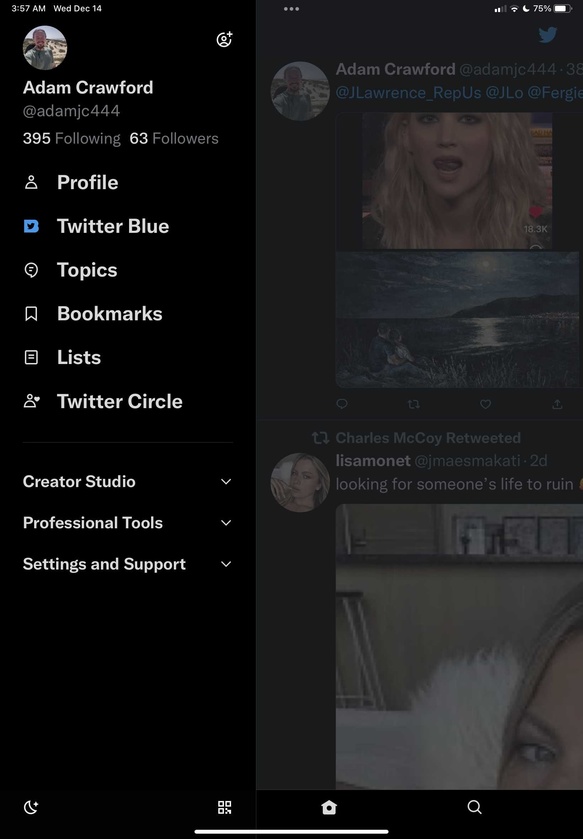The width and height of the screenshot is (583, 839).
Task: Open the lake painting image in the tweet
Action: [x=457, y=319]
